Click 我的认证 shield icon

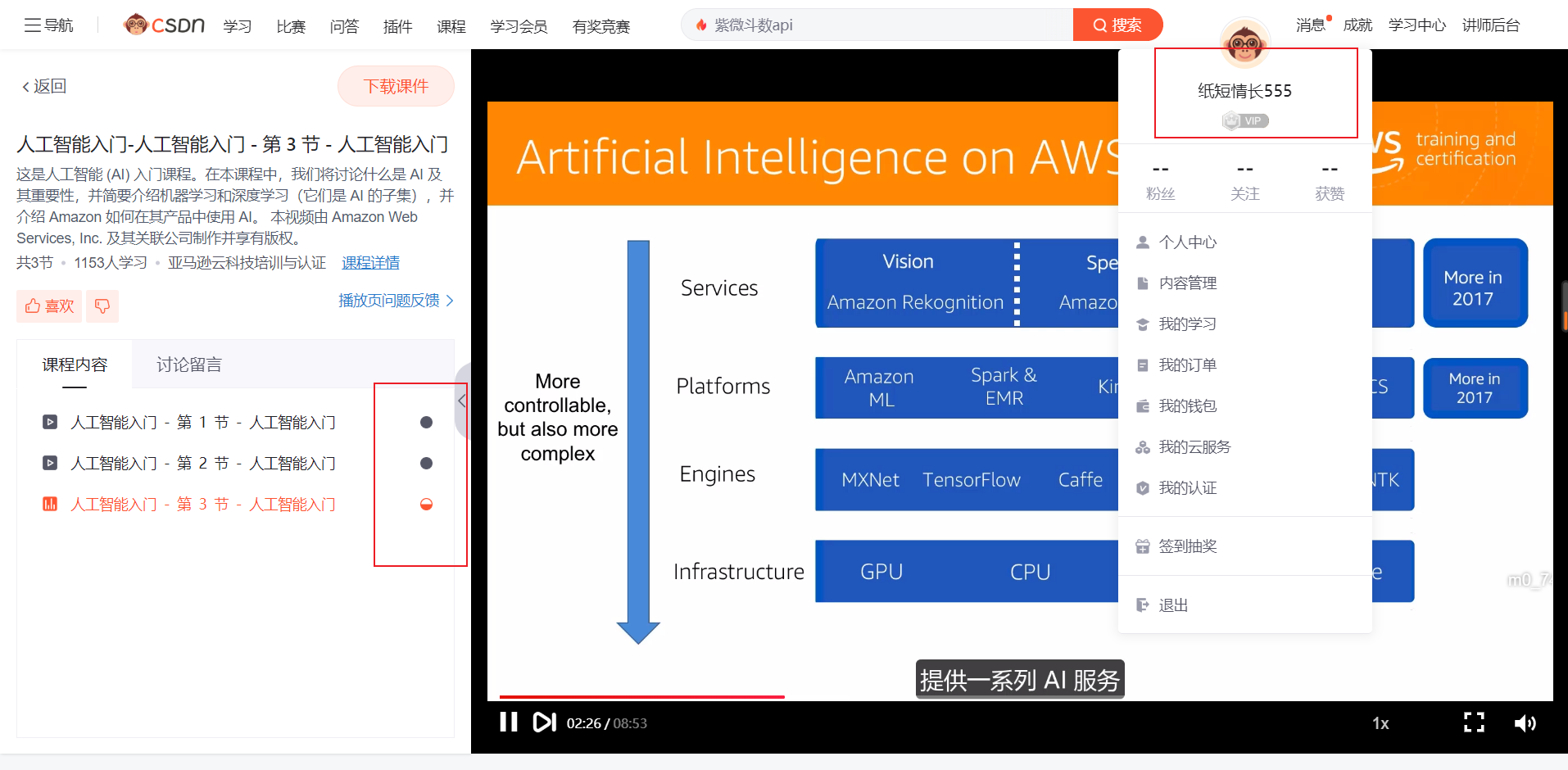tap(1143, 488)
